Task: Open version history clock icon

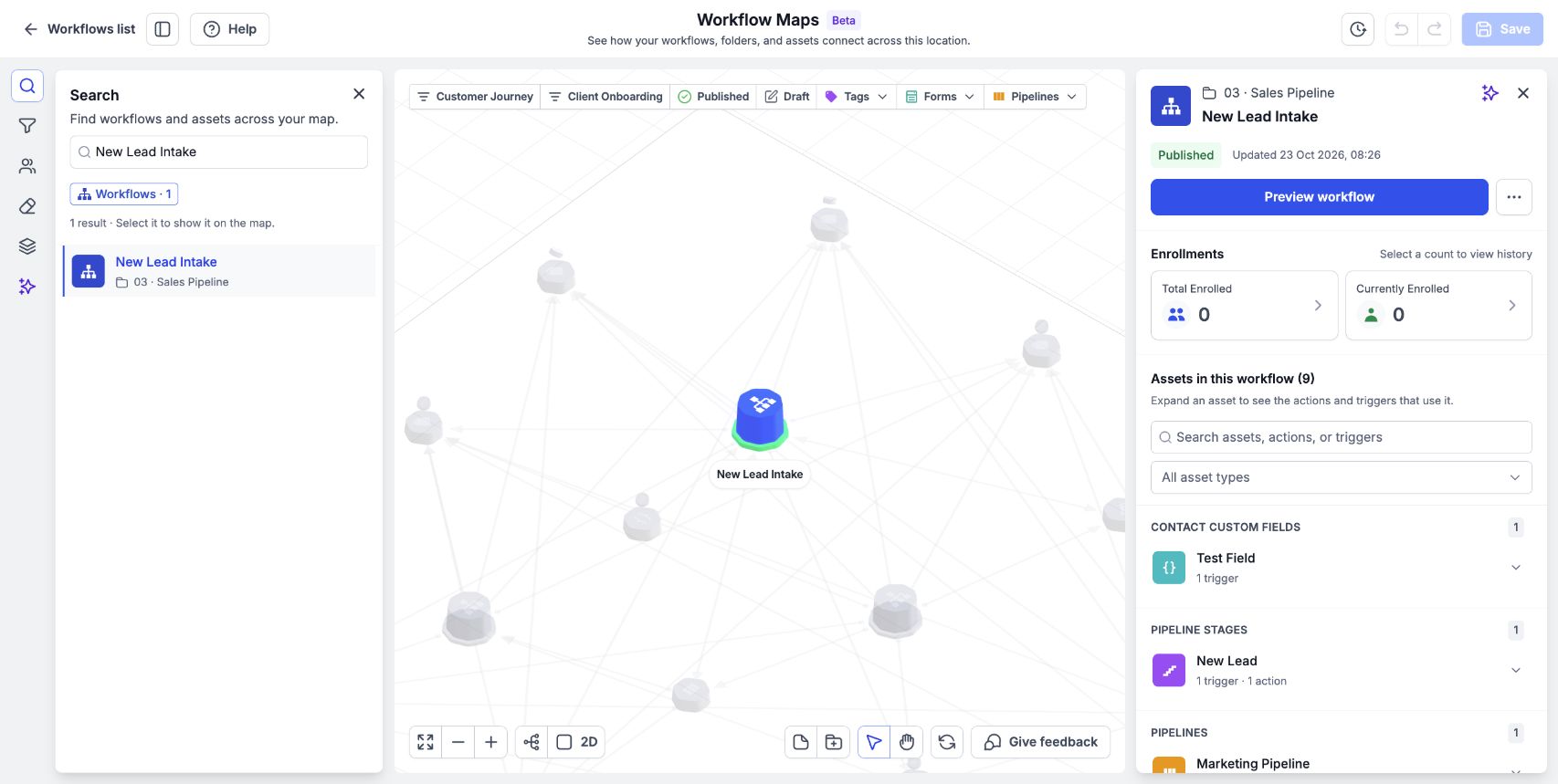Action: coord(1358,29)
